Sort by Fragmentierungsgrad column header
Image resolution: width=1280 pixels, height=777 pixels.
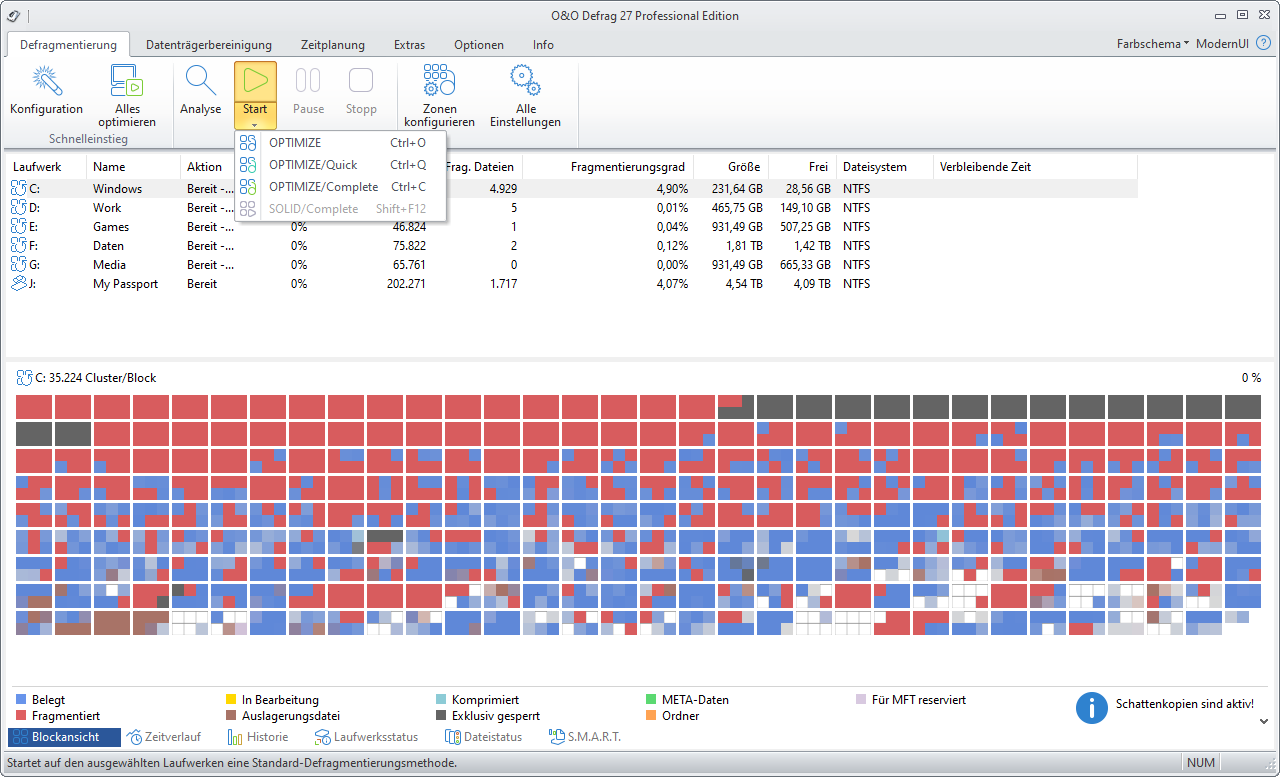click(607, 167)
